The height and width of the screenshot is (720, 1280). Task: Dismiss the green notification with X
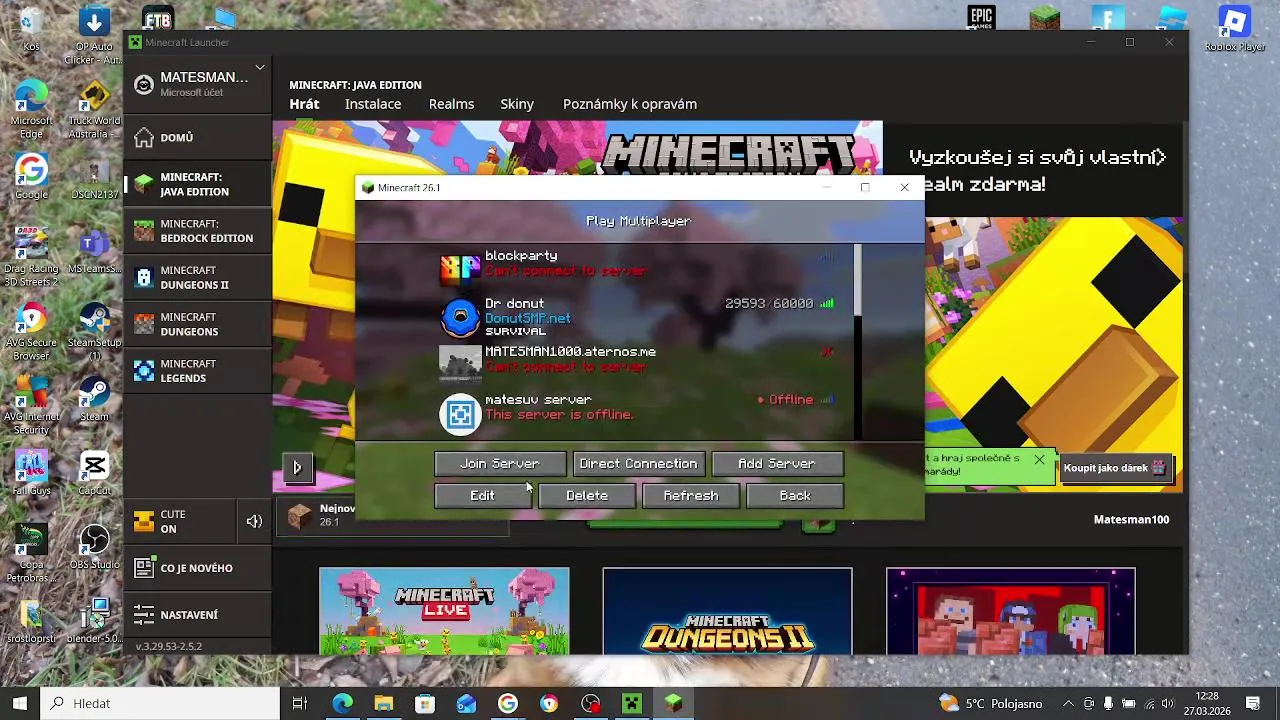coord(1039,460)
